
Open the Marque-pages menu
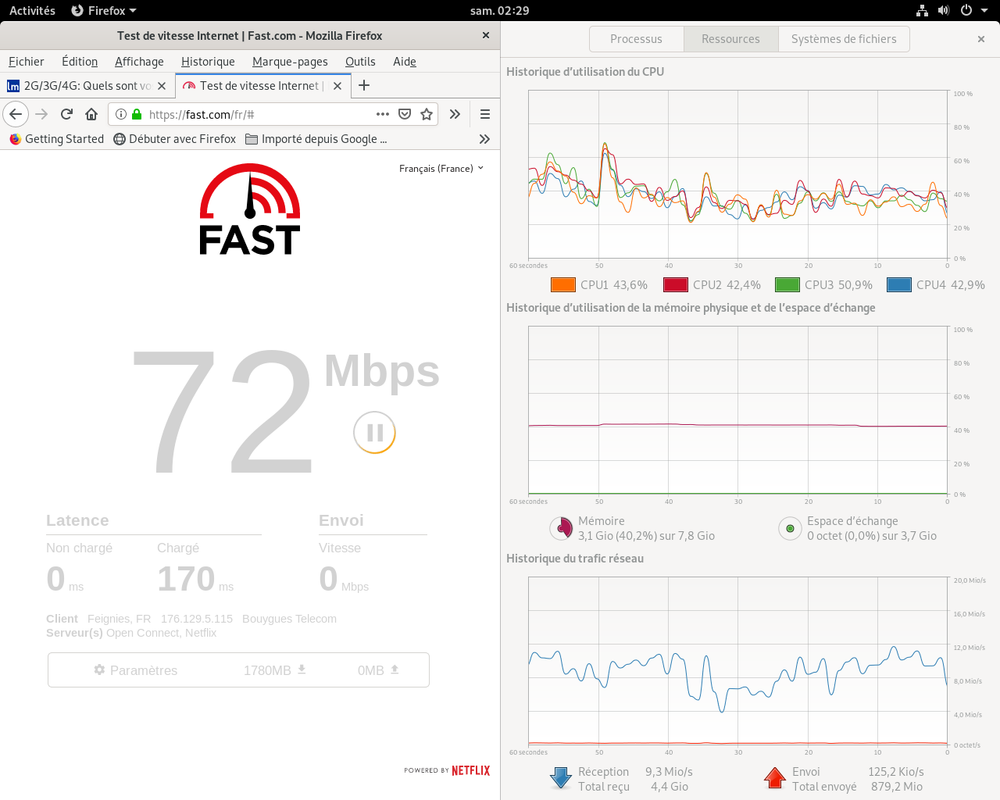[290, 62]
